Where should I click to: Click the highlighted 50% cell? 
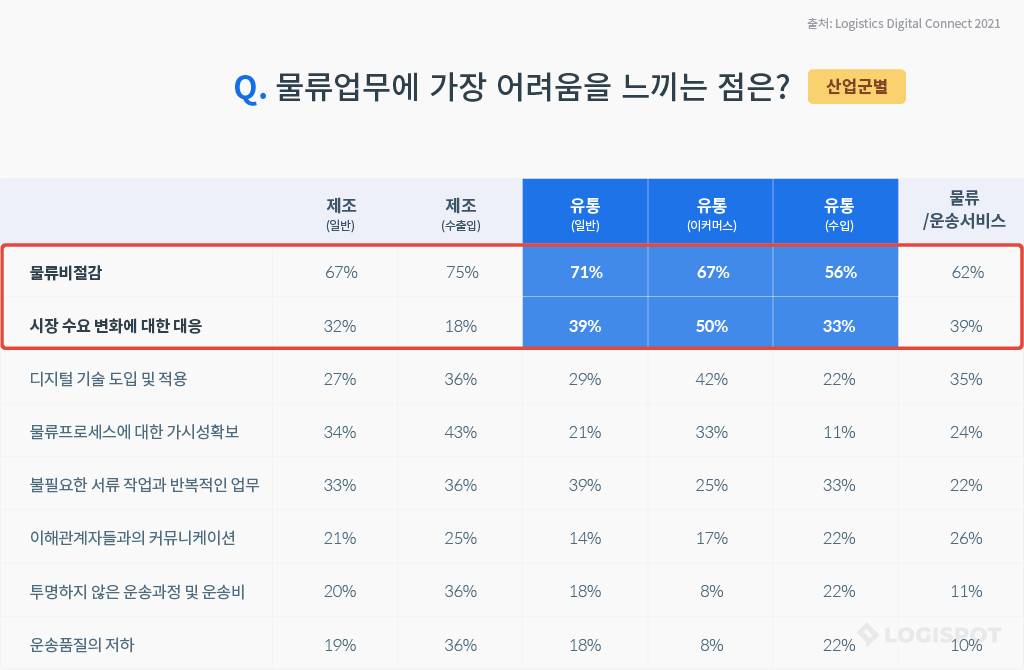(x=711, y=326)
